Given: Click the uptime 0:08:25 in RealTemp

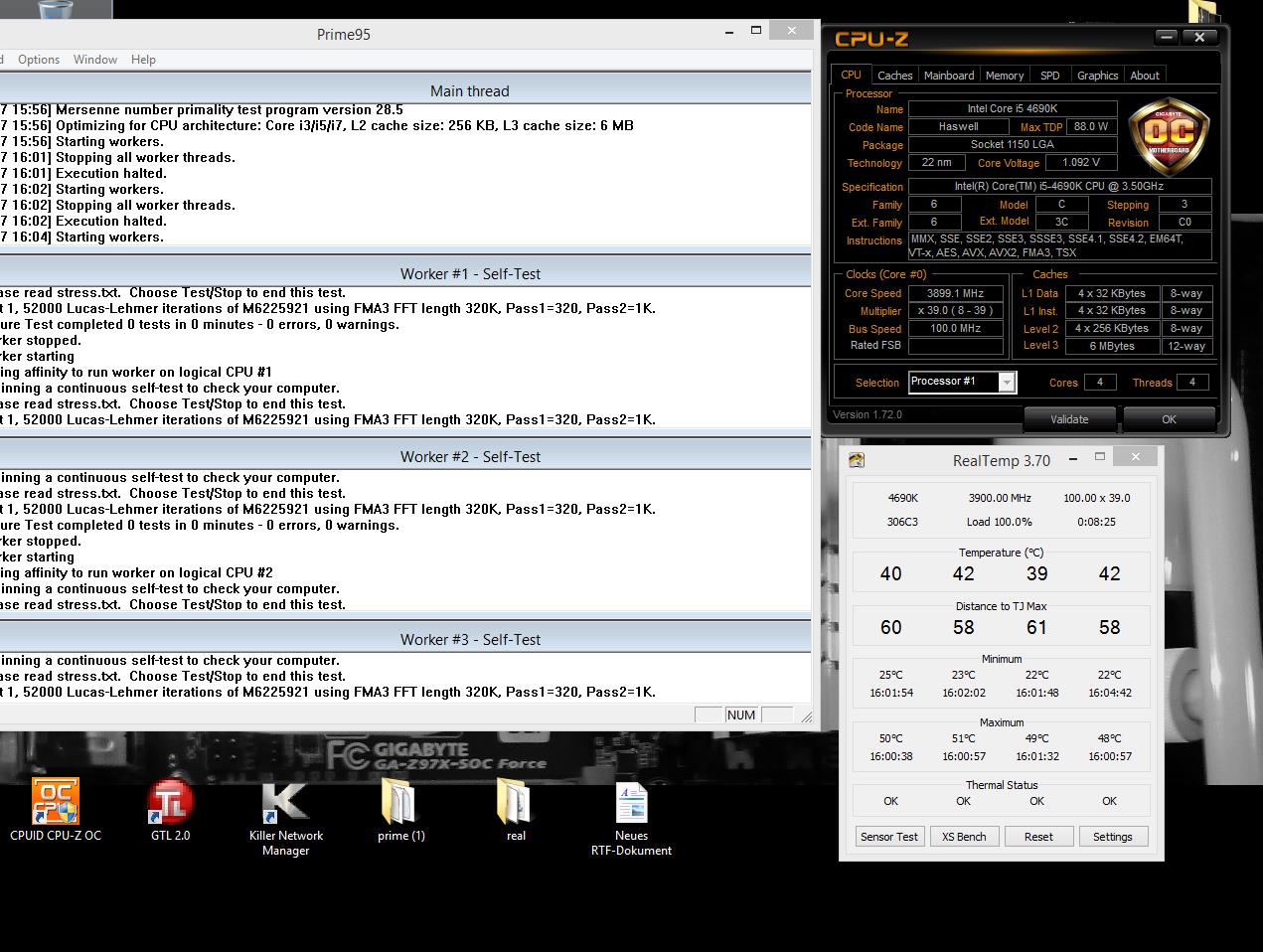Looking at the screenshot, I should tap(1096, 522).
